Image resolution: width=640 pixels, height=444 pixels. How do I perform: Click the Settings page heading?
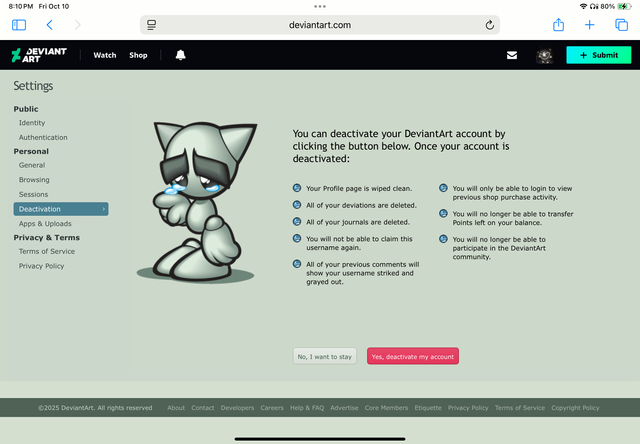[33, 86]
